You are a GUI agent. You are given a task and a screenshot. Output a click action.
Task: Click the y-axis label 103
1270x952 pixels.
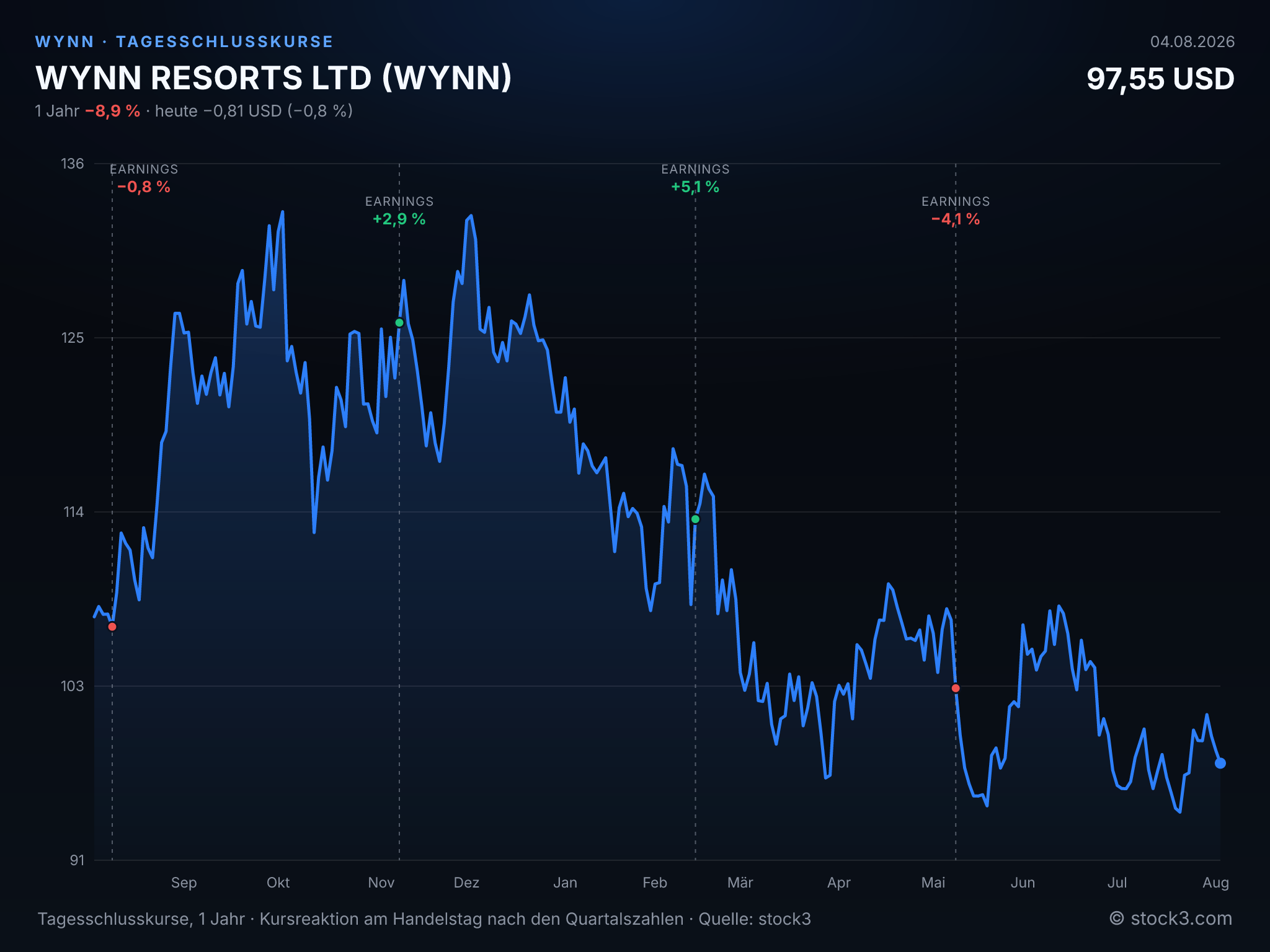[72, 686]
